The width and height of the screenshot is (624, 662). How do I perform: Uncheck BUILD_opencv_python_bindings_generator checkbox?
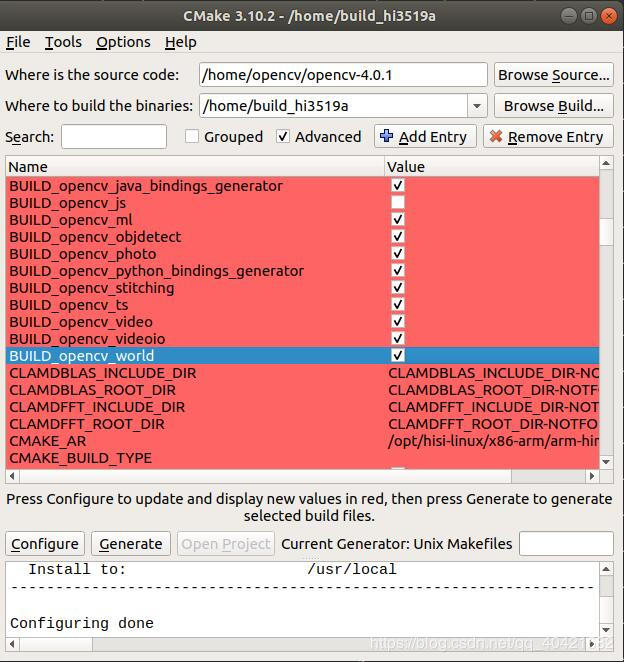point(398,270)
